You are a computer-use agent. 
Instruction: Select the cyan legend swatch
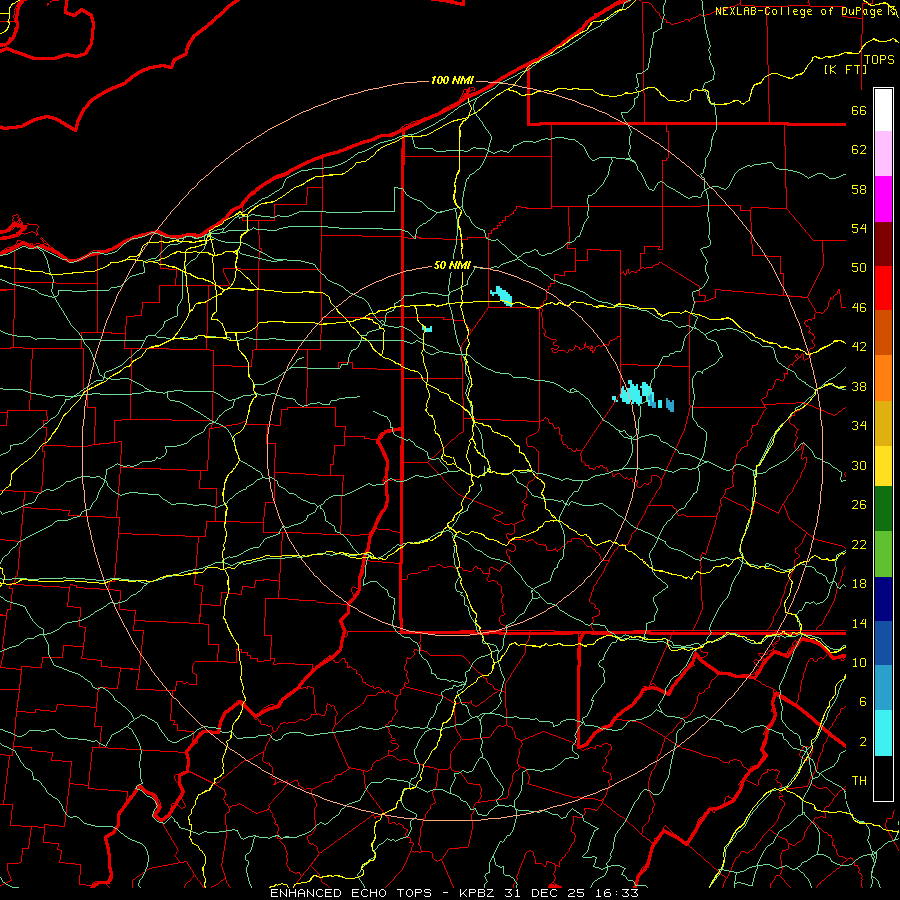click(x=883, y=734)
